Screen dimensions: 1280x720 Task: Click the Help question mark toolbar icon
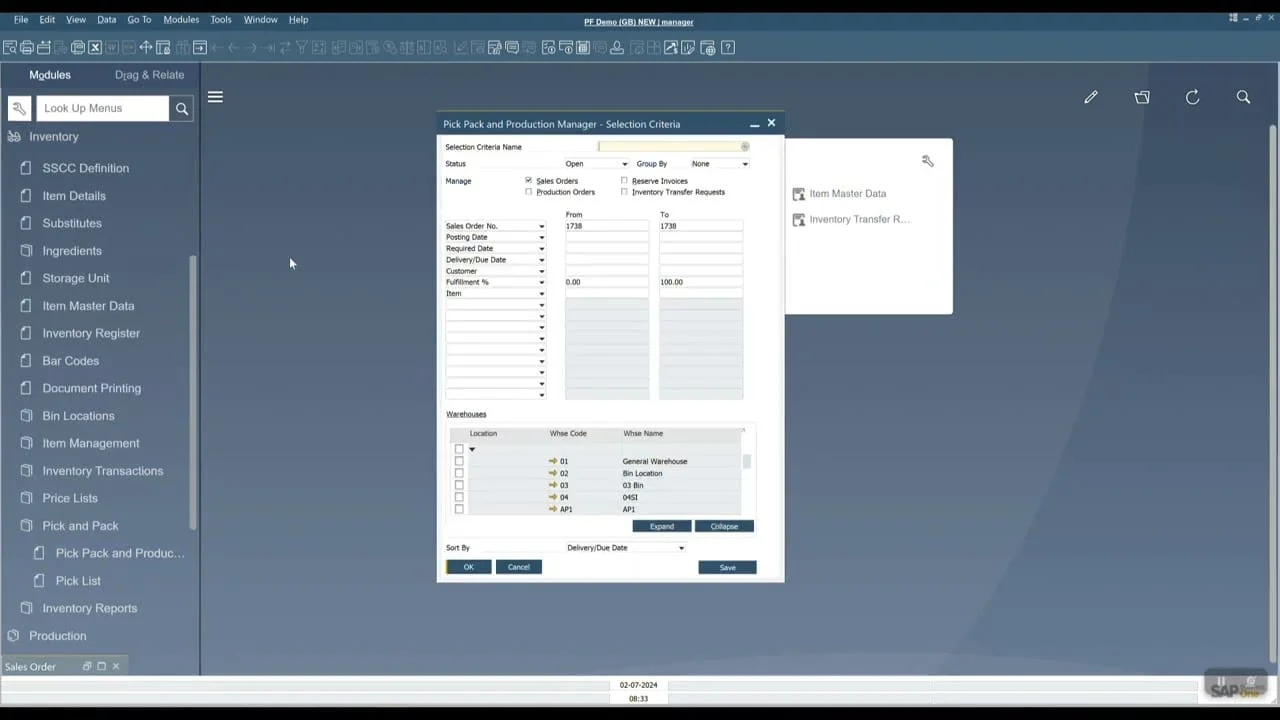[728, 47]
